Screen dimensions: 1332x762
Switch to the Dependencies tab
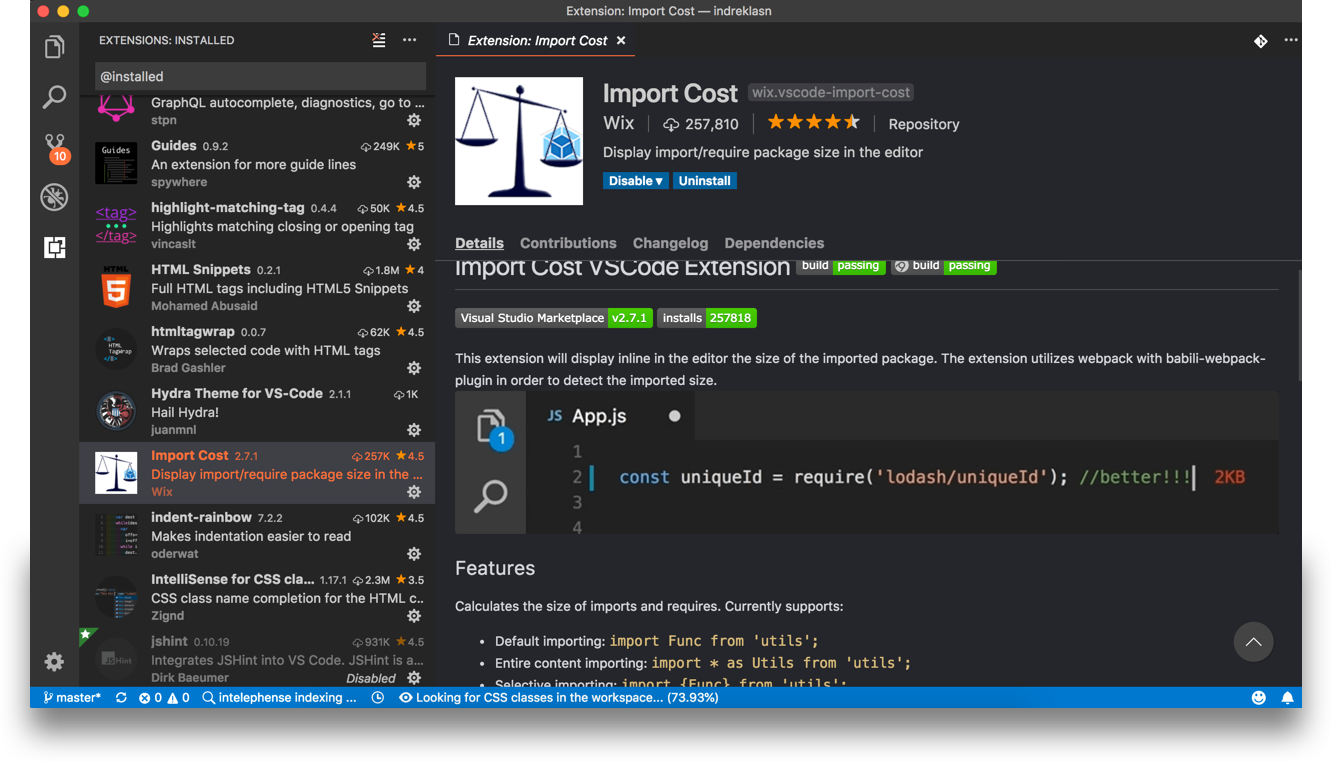tap(774, 243)
